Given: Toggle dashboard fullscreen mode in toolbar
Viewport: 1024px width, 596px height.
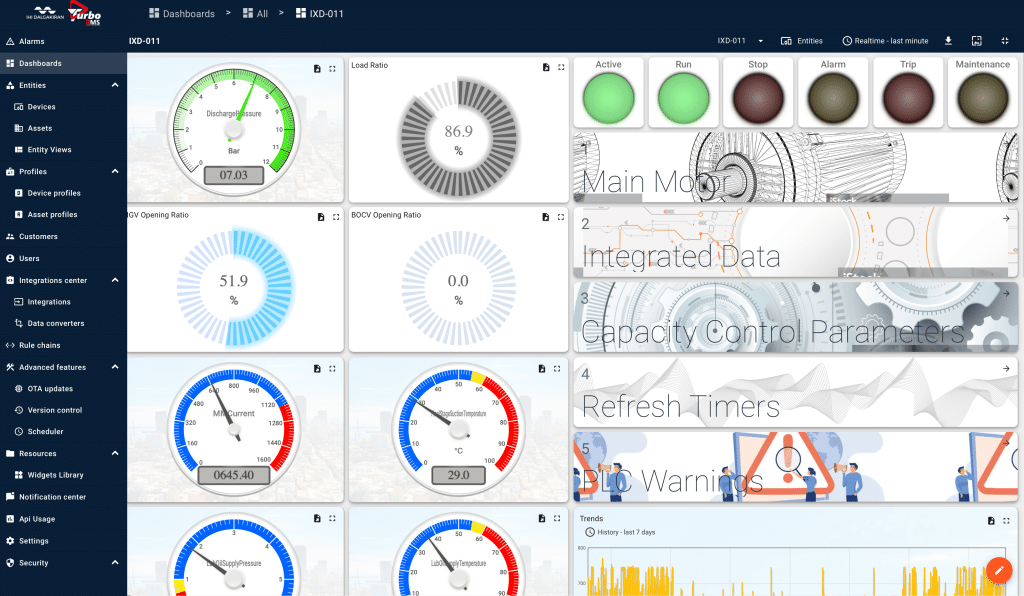Looking at the screenshot, I should tap(1004, 41).
